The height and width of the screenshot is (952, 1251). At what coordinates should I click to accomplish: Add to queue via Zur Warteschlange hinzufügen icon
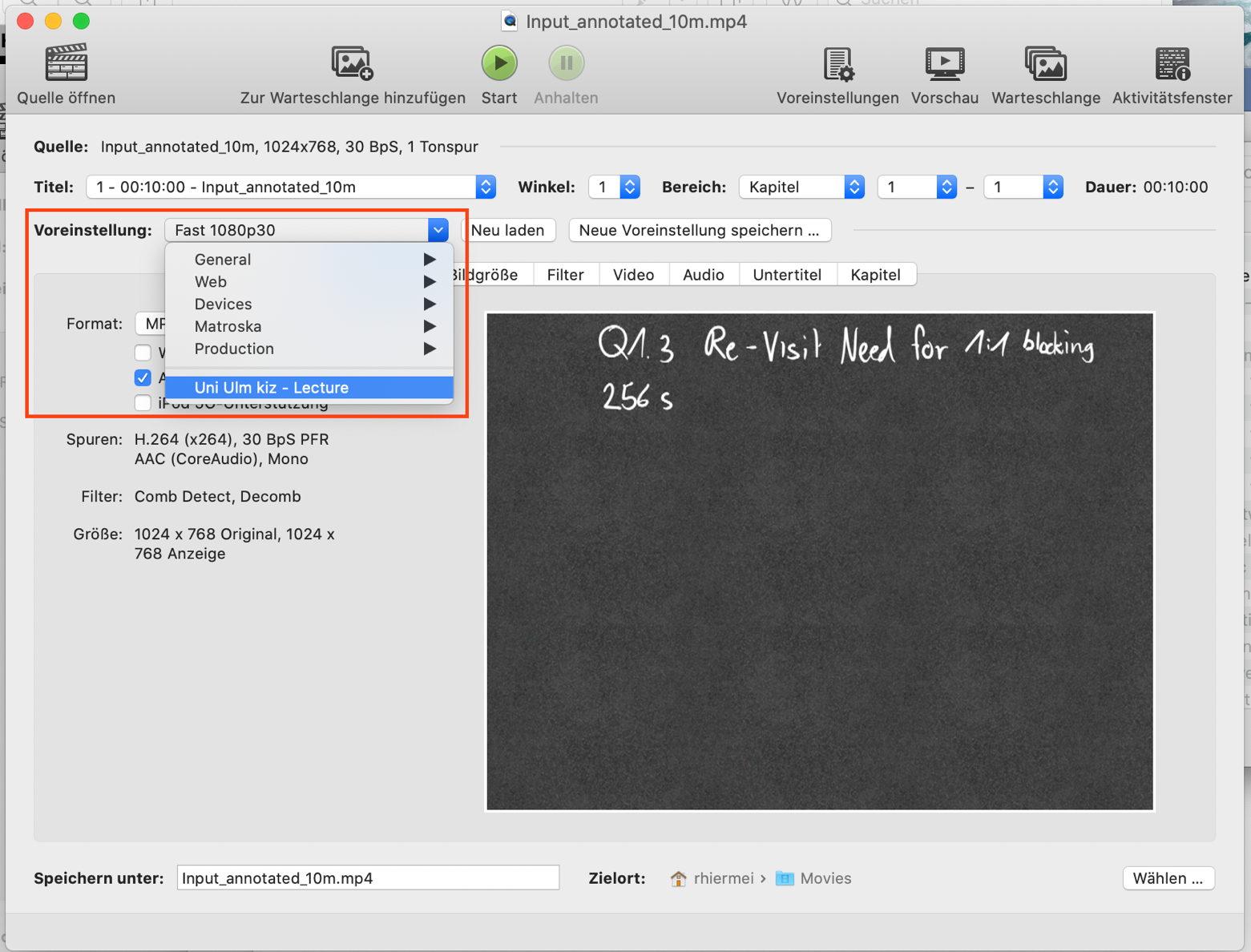[x=353, y=63]
